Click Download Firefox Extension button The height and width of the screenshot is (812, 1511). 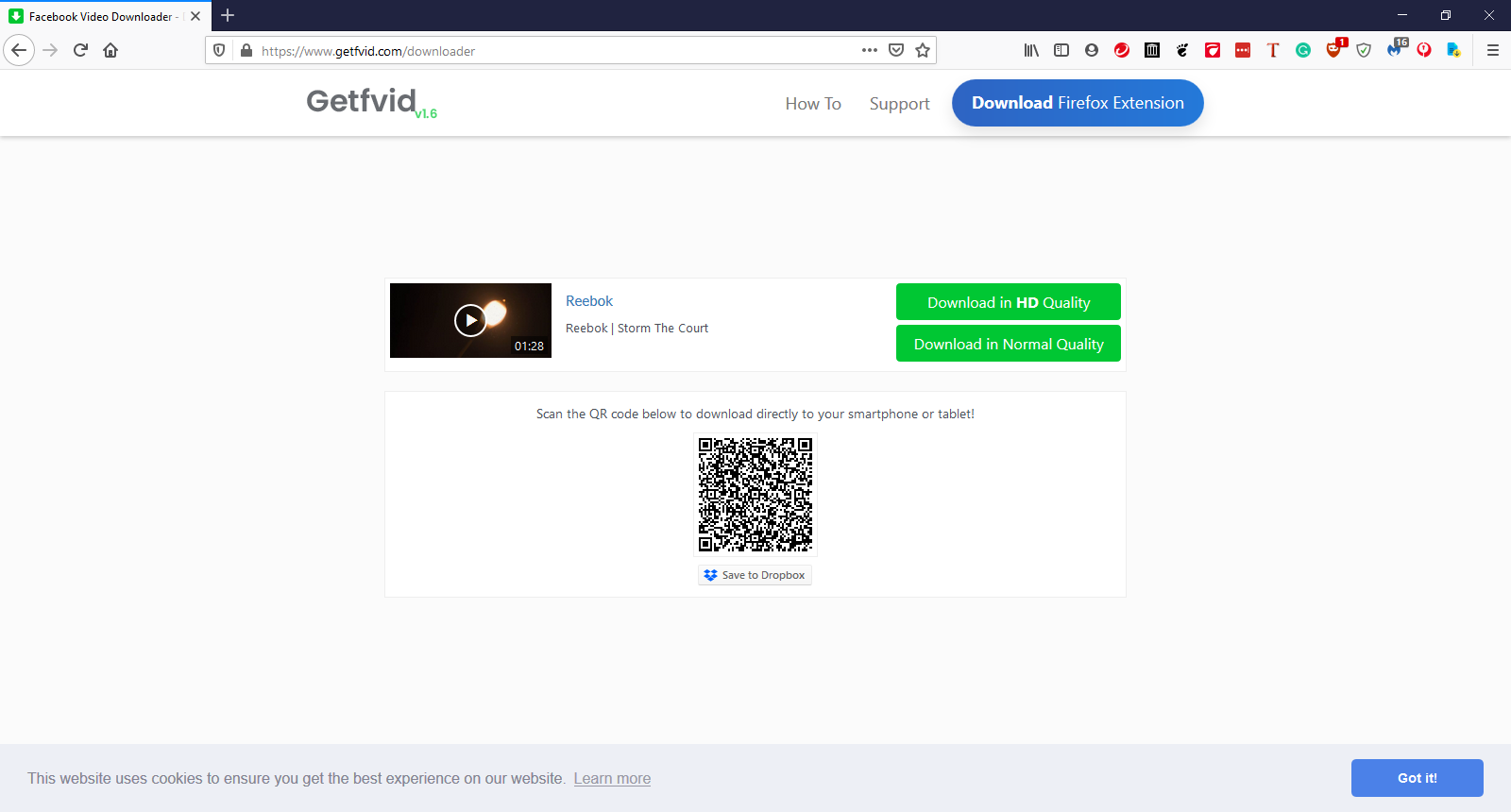pyautogui.click(x=1078, y=103)
